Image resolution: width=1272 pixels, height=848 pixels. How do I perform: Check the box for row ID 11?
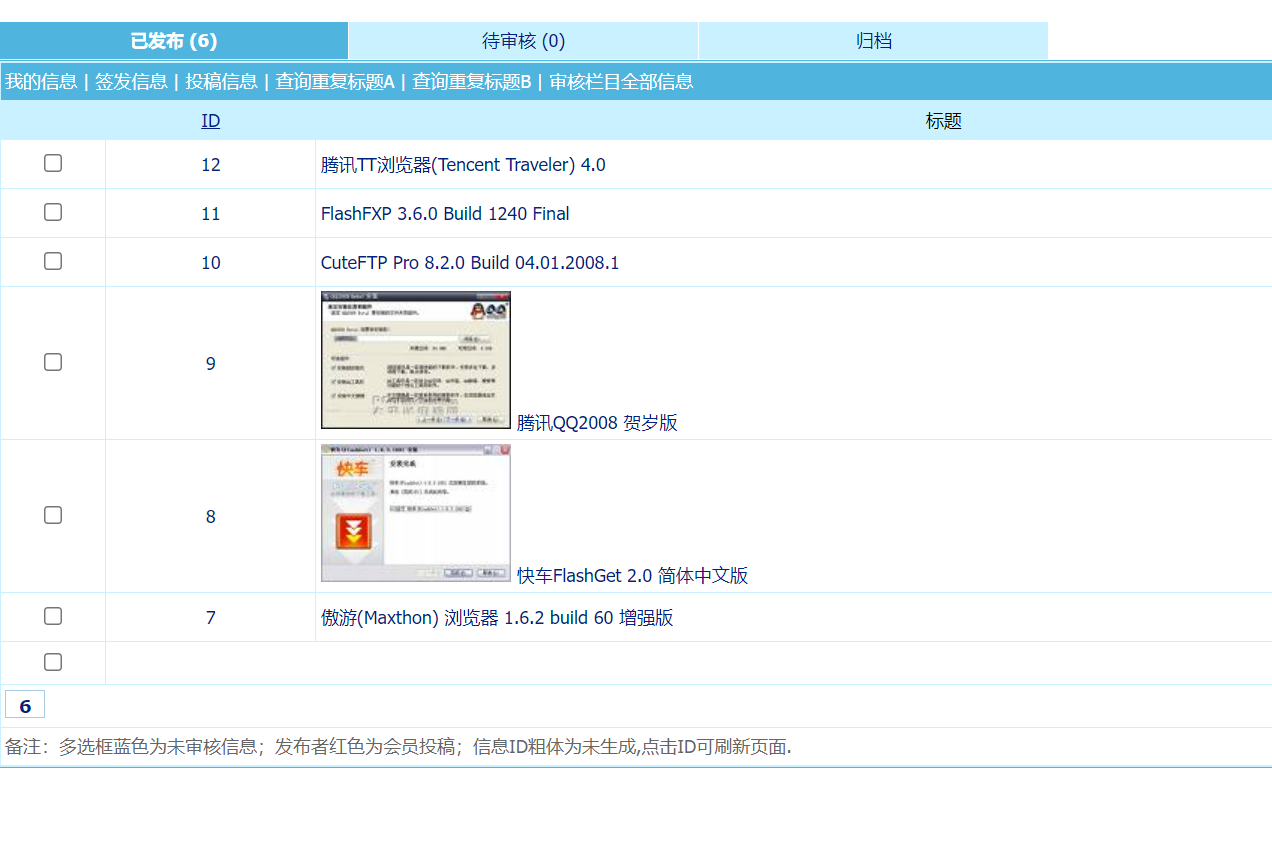[x=53, y=212]
